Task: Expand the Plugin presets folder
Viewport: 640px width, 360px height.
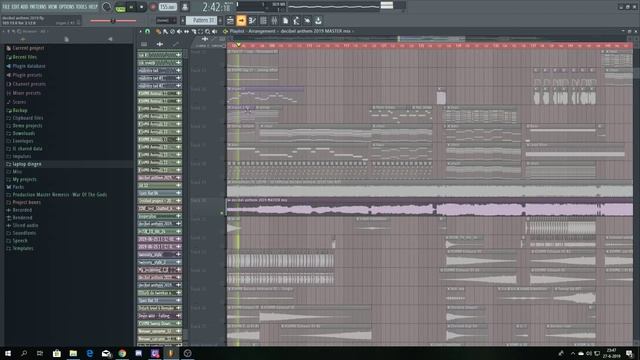Action: (24, 75)
